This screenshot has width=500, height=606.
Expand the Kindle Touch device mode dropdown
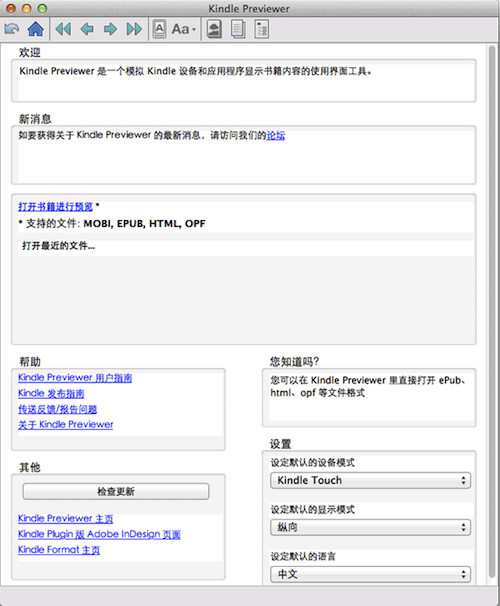pyautogui.click(x=370, y=480)
